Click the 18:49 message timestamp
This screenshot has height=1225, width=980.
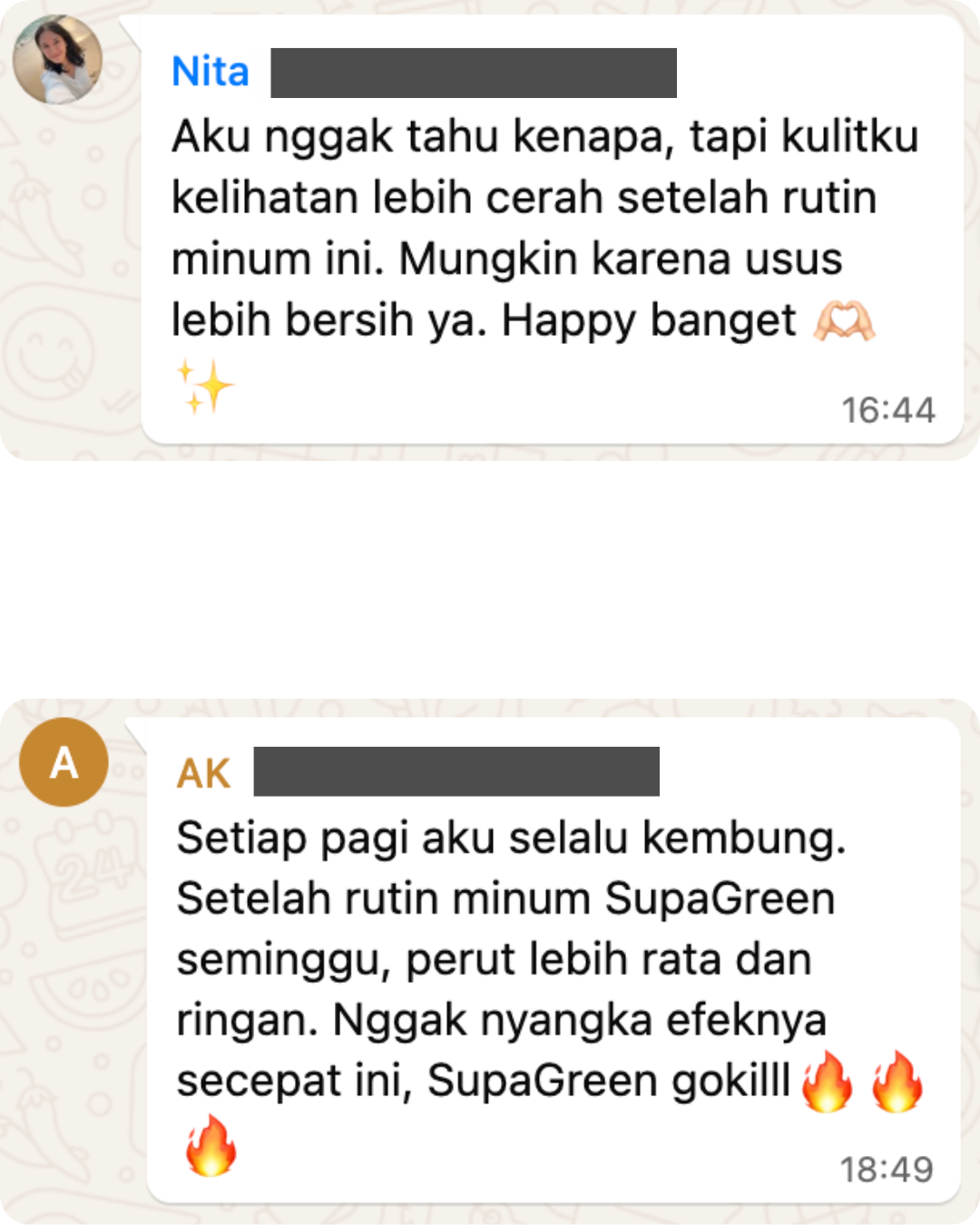pos(887,1170)
